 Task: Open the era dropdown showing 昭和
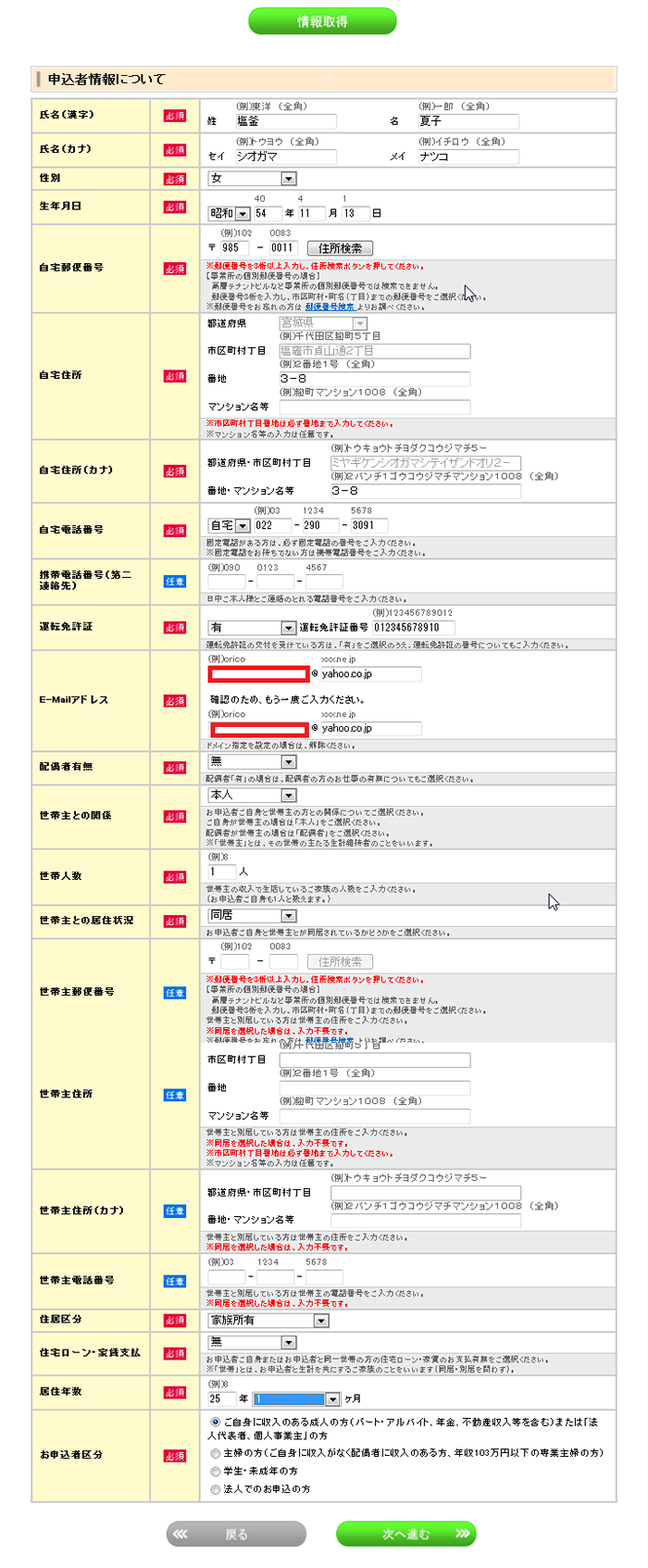(x=229, y=213)
